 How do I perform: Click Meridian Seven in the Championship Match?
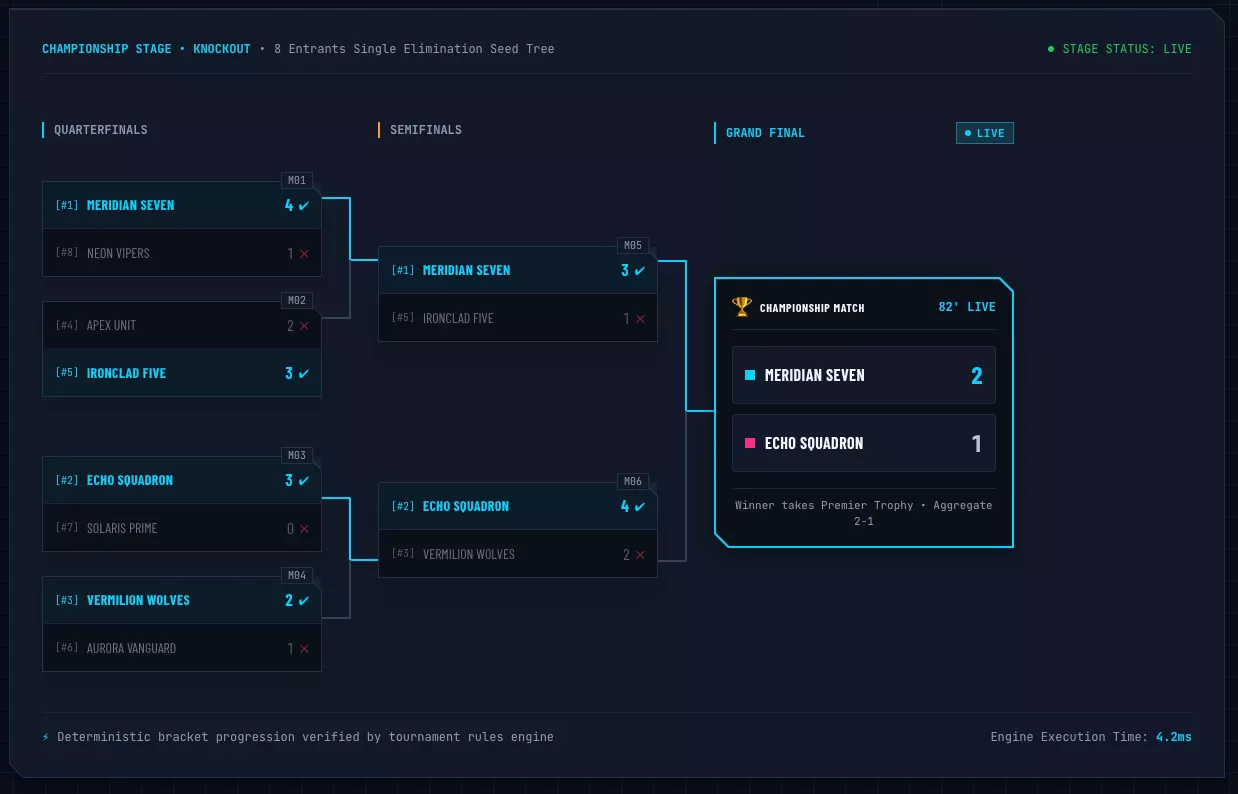click(864, 375)
